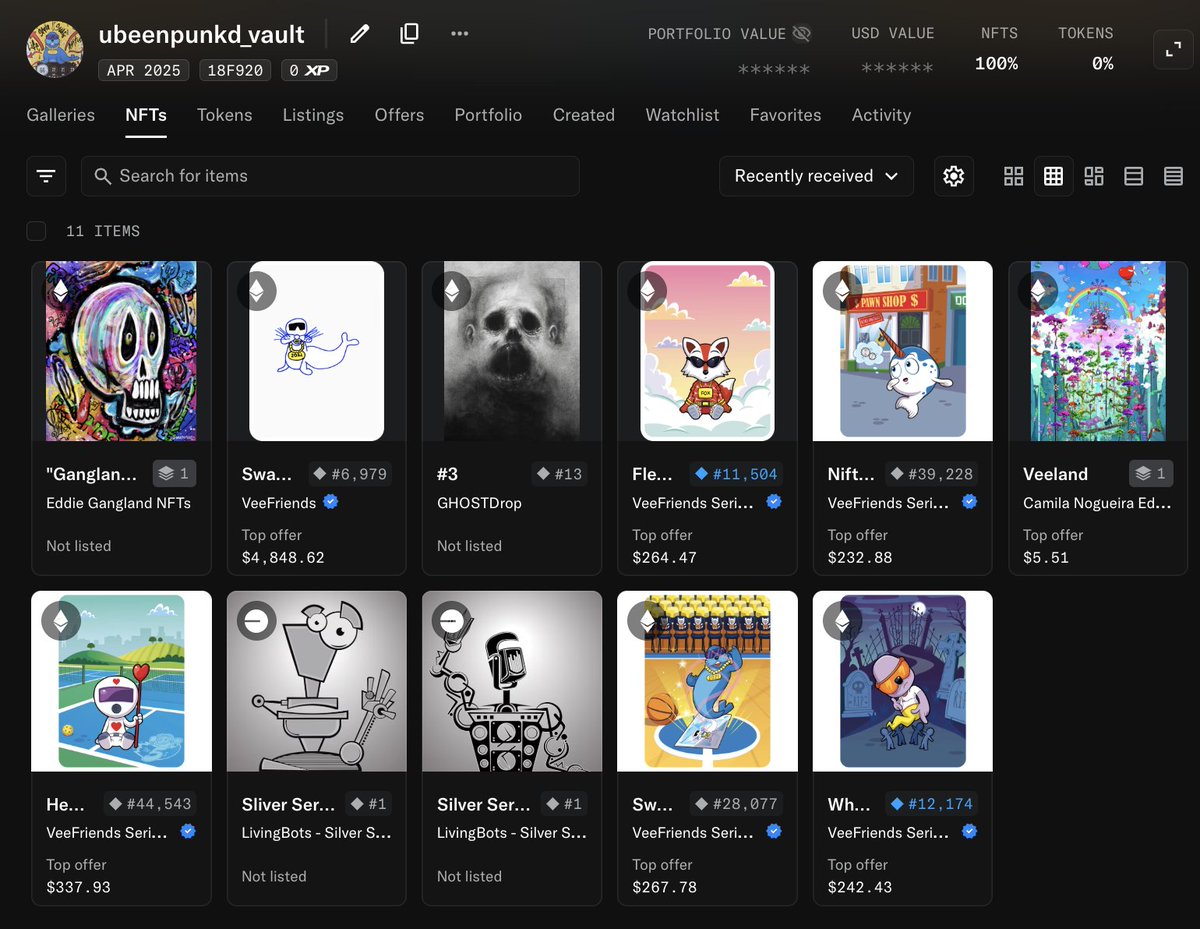Open the basketball whale NFT thumbnail
Screen dimensions: 1200x929
pos(707,681)
